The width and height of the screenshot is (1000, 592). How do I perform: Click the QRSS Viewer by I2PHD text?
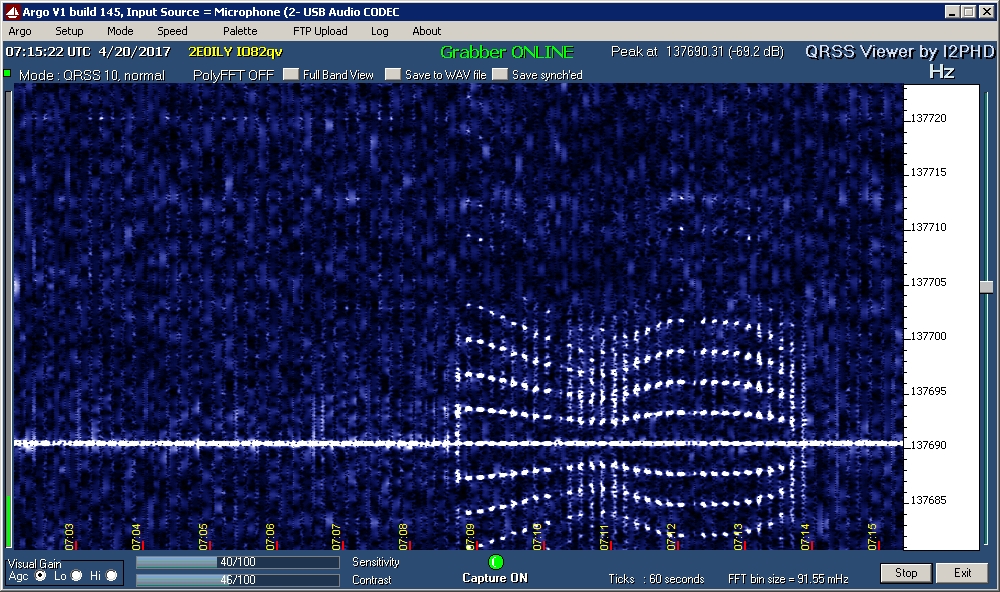(899, 52)
